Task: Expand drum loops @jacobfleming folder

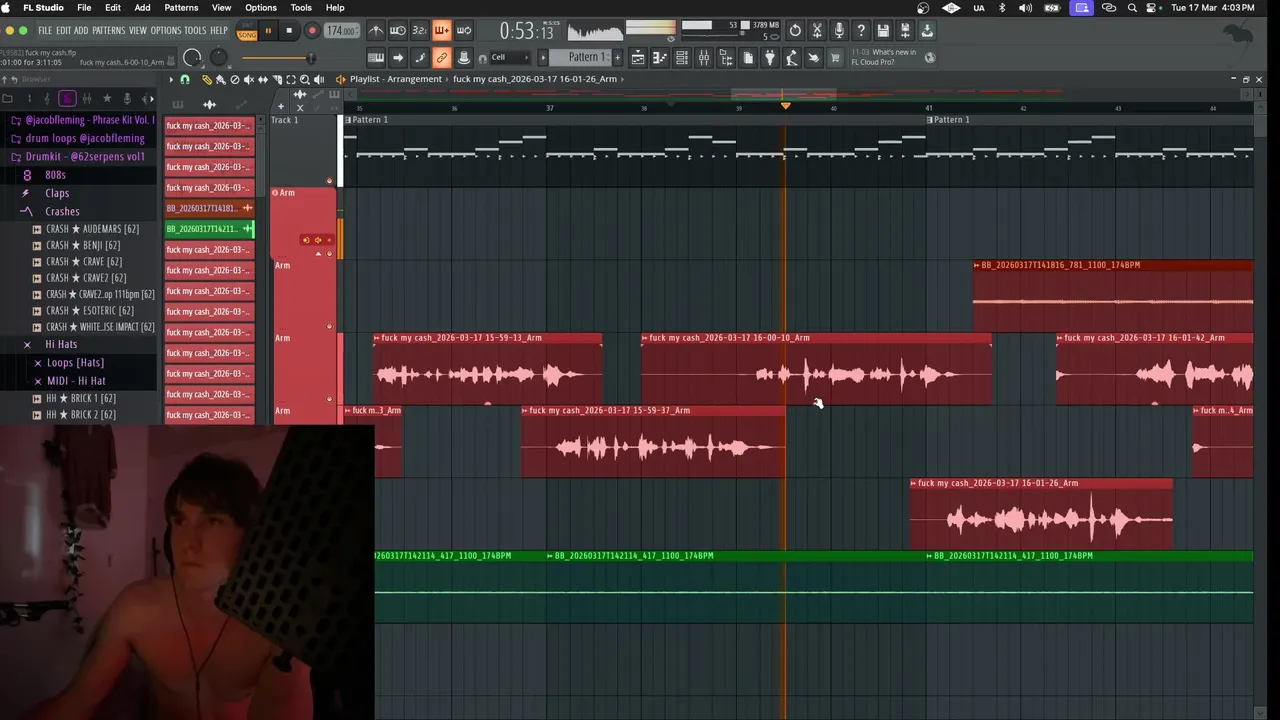Action: tap(84, 138)
